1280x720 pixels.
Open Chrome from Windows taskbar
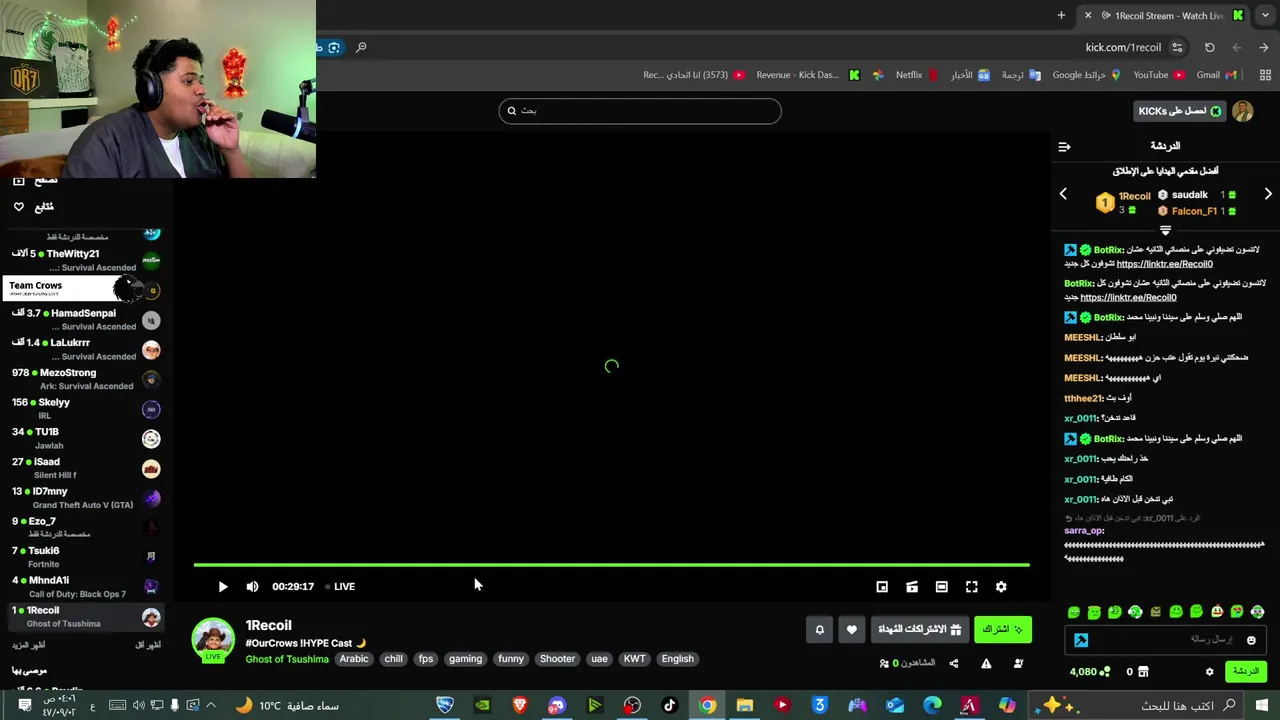coord(707,706)
